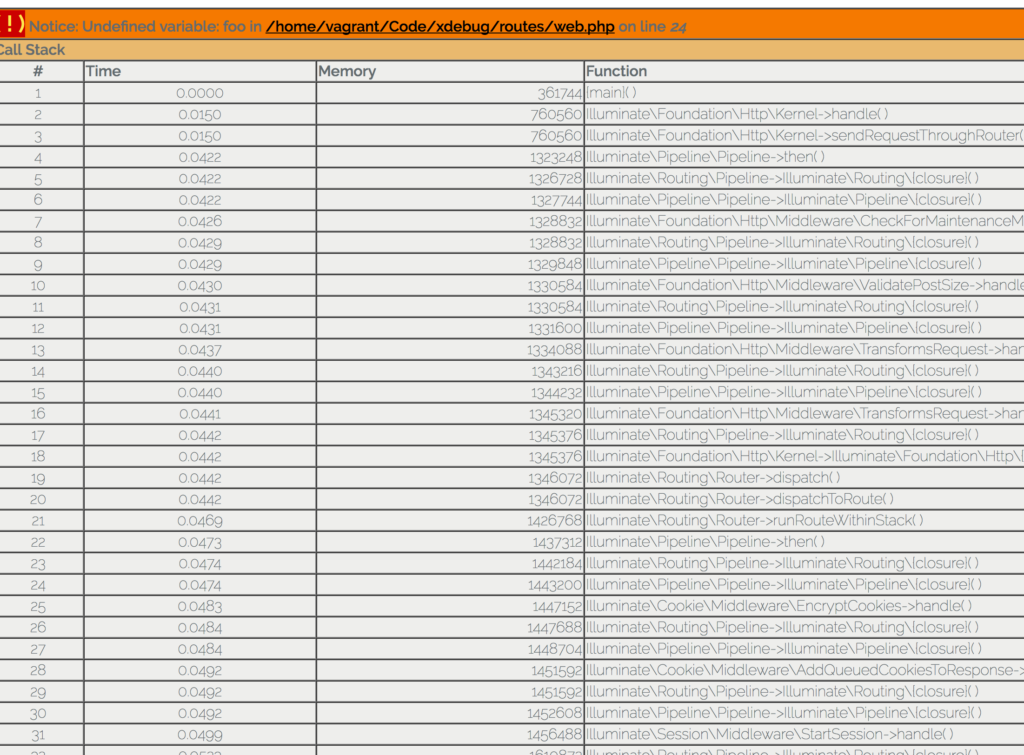
Task: Click 'Notice: Undefined variable: foo' message text
Action: (x=138, y=27)
